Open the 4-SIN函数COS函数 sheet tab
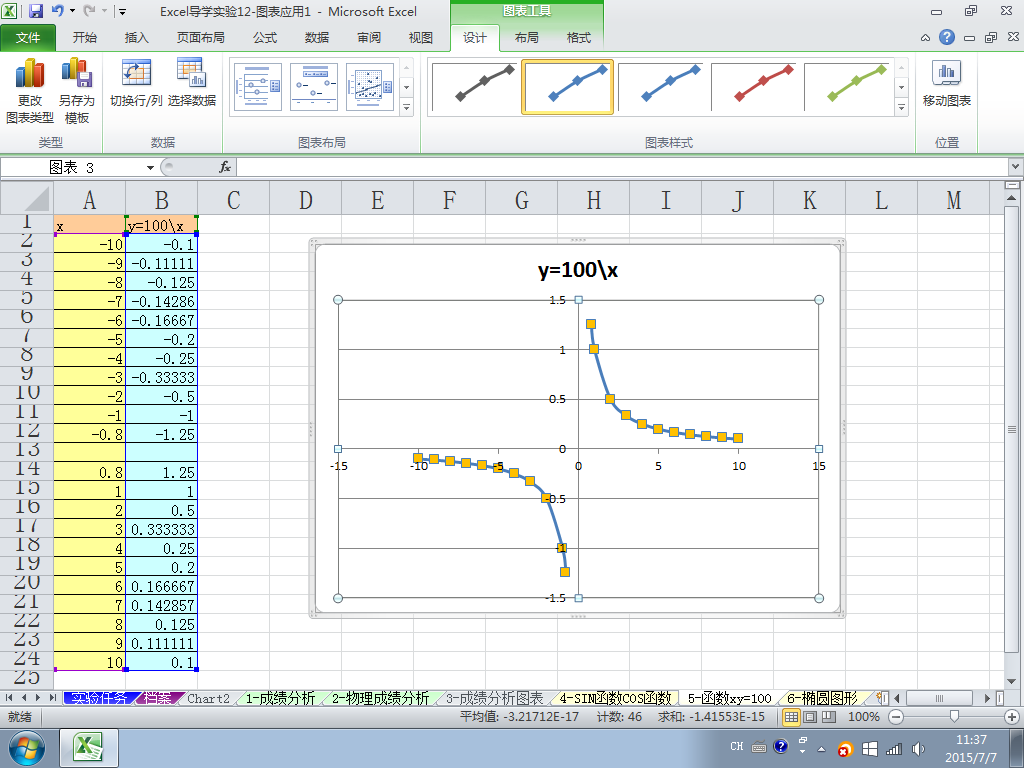This screenshot has height=768, width=1024. tap(615, 698)
